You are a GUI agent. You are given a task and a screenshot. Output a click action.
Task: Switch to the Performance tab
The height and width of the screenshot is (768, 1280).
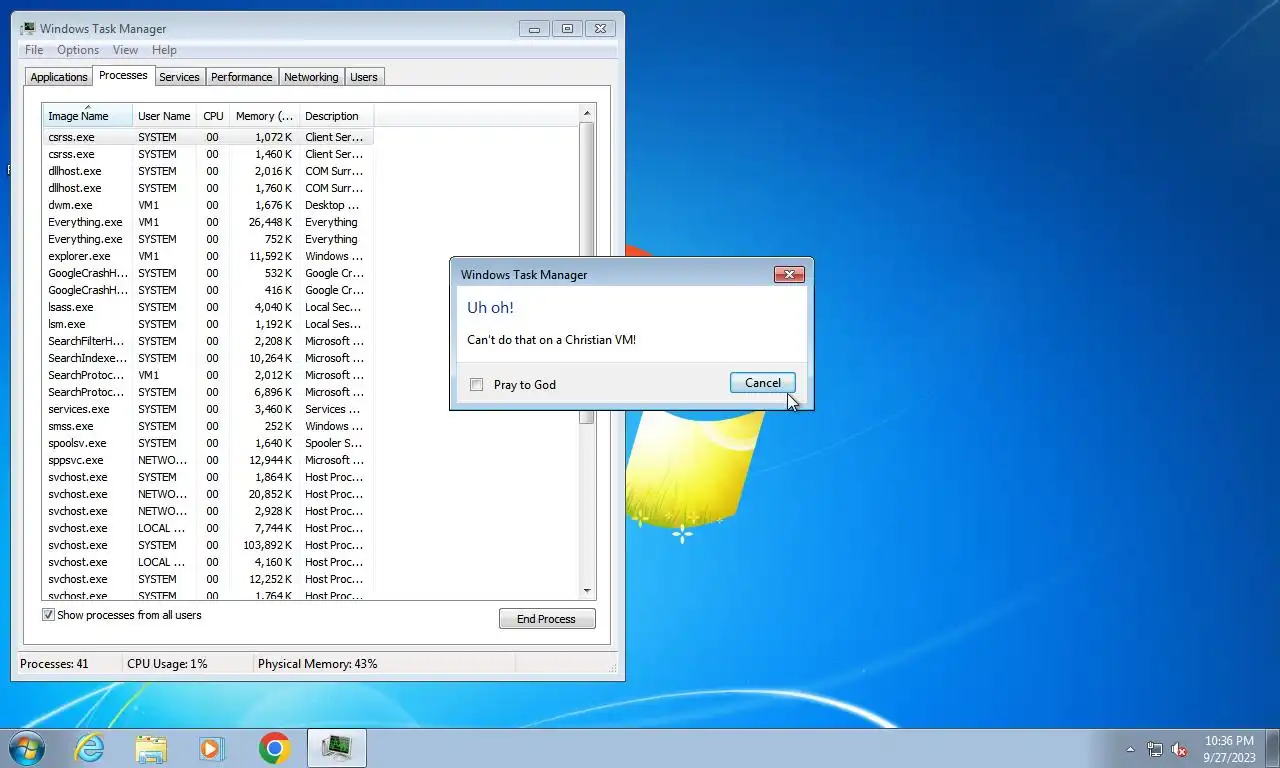pos(241,77)
